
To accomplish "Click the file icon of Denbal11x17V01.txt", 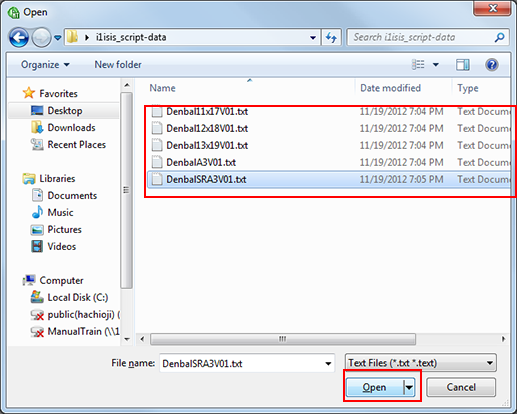I will [x=157, y=112].
